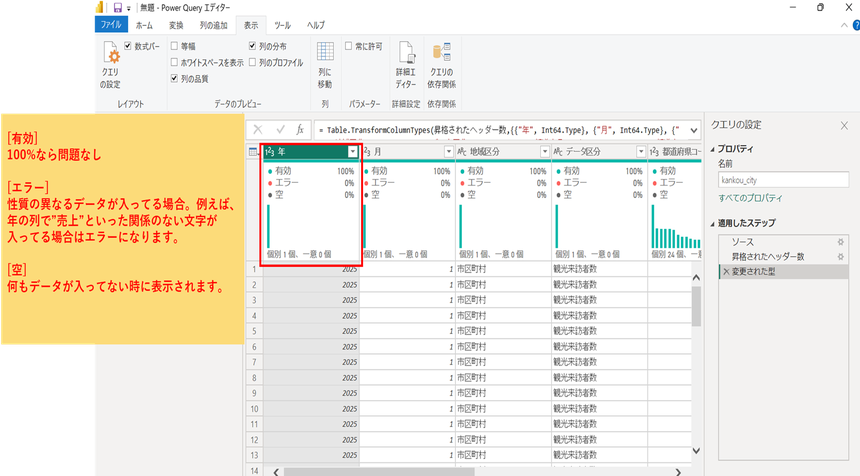860x476 pixels.
Task: Enable the 列のプロファイル checkbox
Action: click(252, 63)
